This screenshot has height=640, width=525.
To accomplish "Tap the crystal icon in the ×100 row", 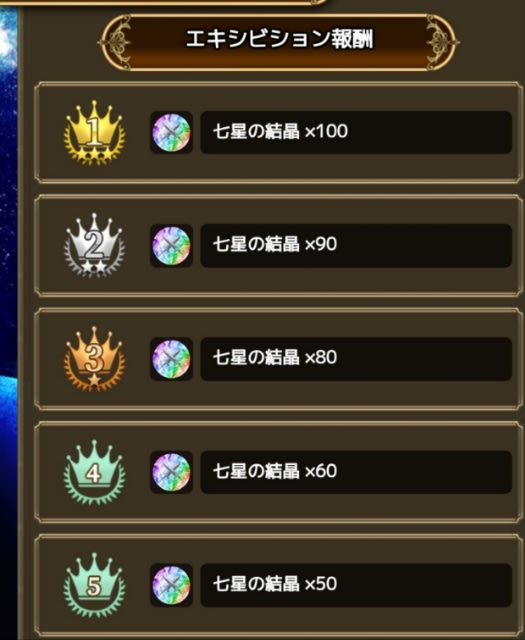I will point(171,132).
